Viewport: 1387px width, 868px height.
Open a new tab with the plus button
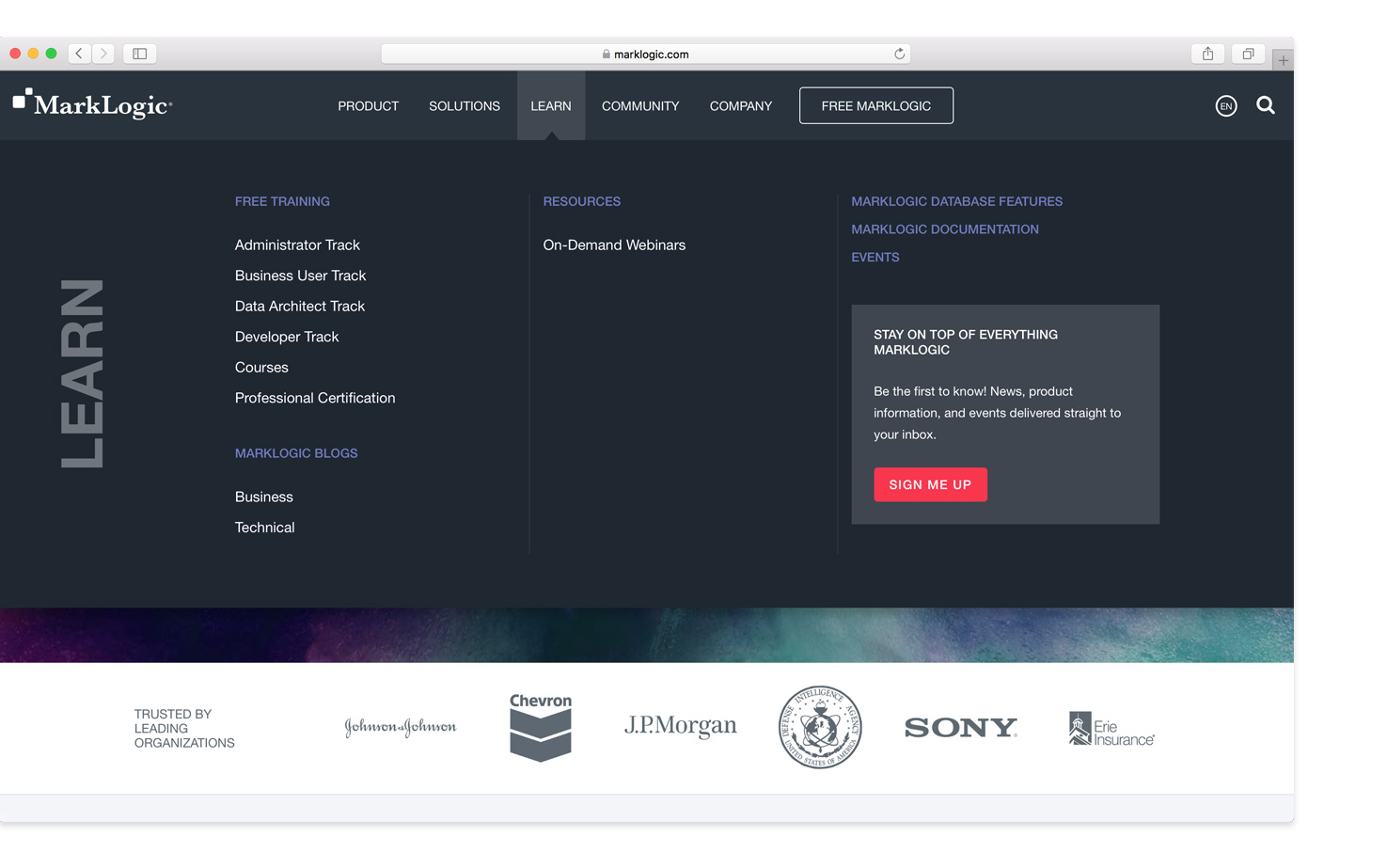point(1283,60)
